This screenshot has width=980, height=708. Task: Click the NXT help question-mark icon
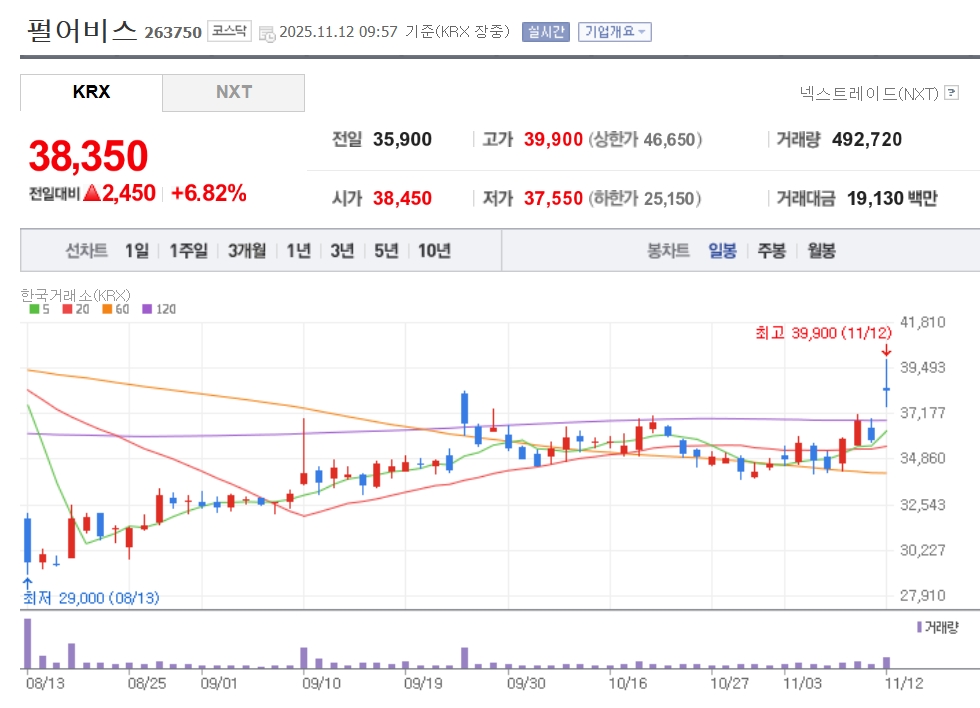point(952,94)
